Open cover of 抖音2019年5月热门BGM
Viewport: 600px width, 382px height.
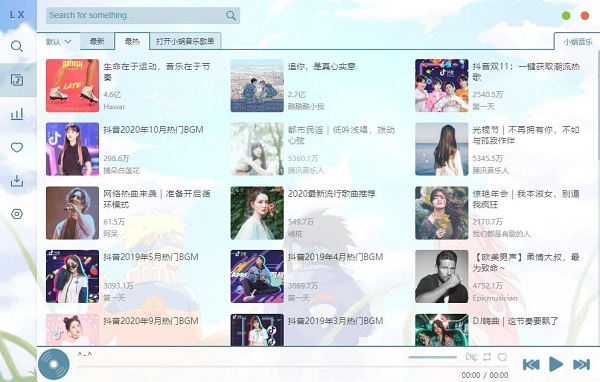click(72, 276)
